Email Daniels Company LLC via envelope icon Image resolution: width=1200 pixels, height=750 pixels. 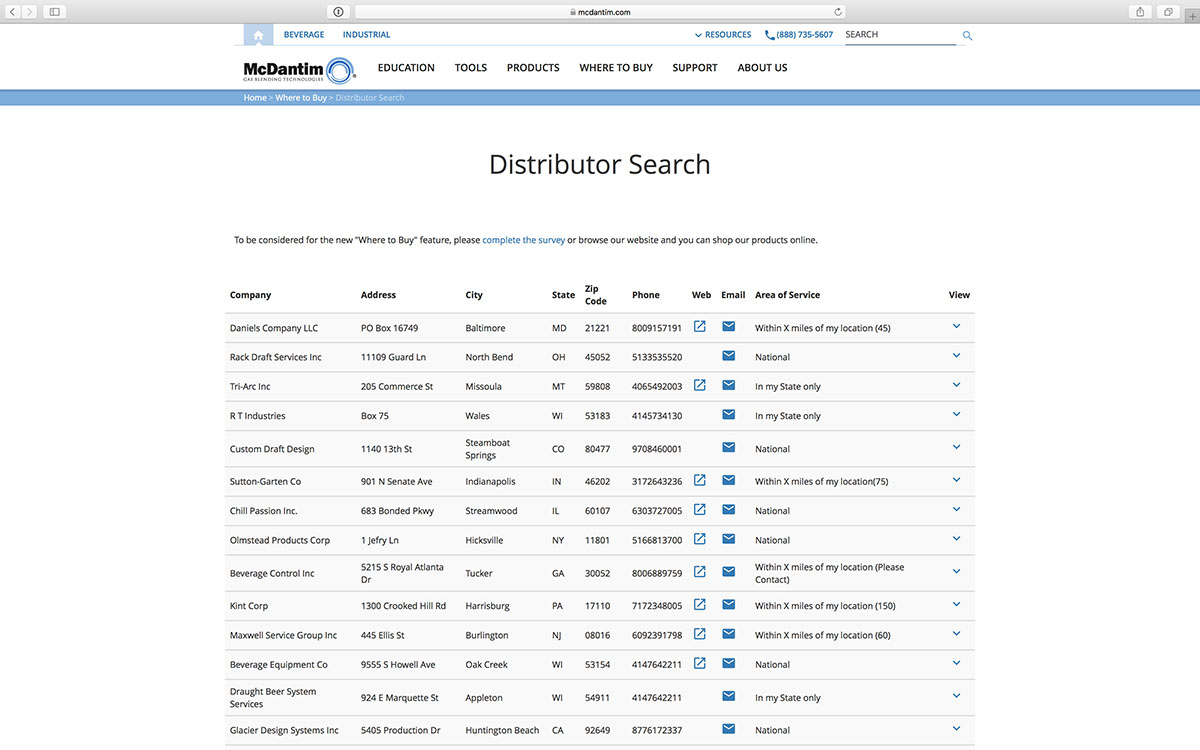tap(729, 327)
